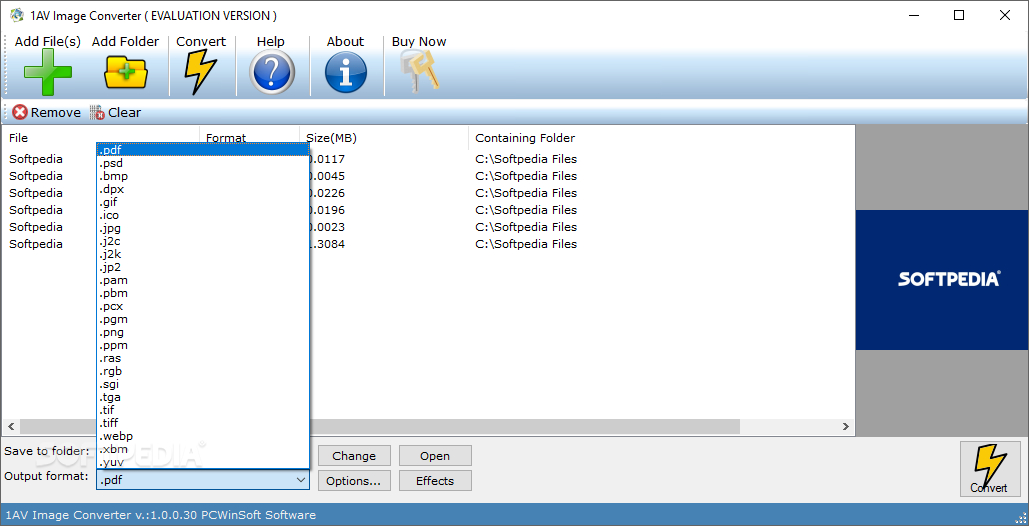Select .j2k in the format list
The width and height of the screenshot is (1029, 526).
click(x=203, y=254)
